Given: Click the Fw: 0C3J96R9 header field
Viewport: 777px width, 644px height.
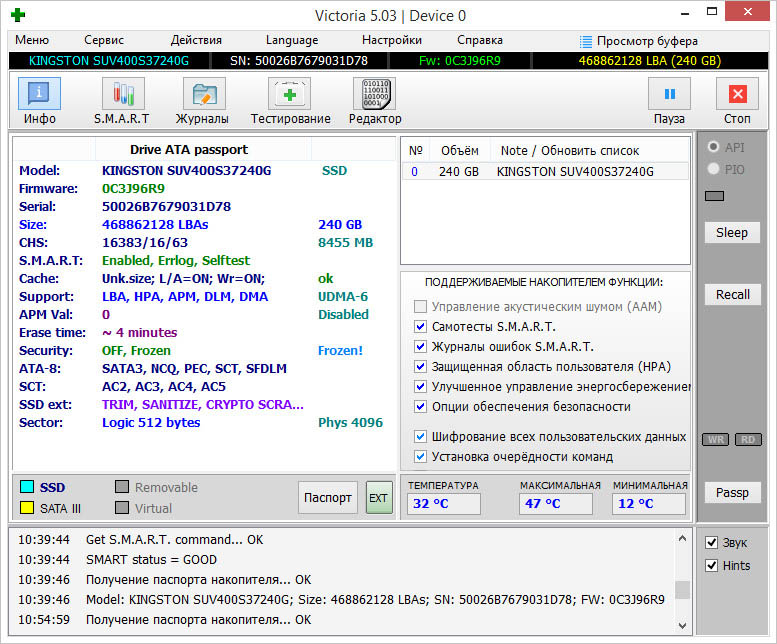Looking at the screenshot, I should [460, 61].
